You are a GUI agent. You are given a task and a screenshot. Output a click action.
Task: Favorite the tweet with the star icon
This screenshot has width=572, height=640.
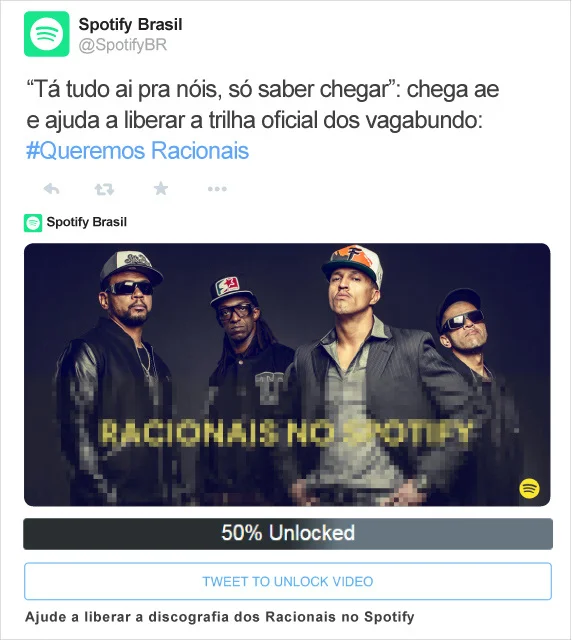point(161,189)
